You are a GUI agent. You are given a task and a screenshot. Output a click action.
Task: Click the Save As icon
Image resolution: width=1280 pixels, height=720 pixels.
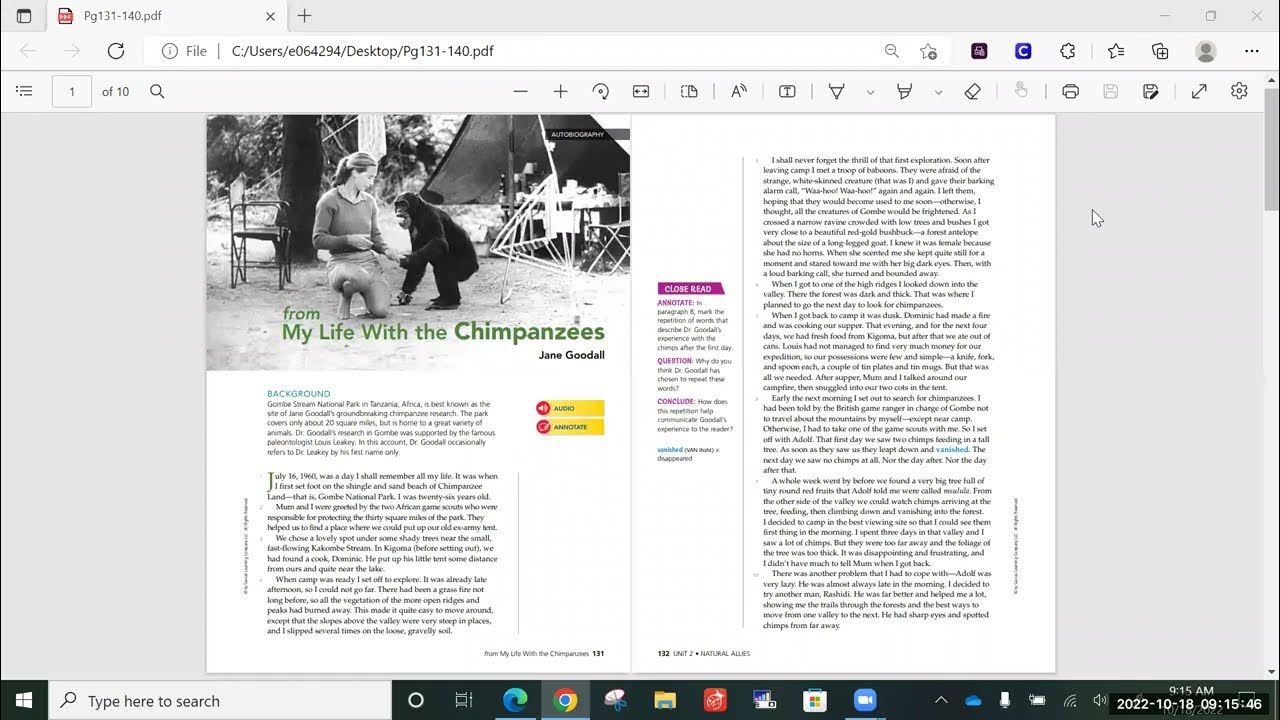point(1150,91)
